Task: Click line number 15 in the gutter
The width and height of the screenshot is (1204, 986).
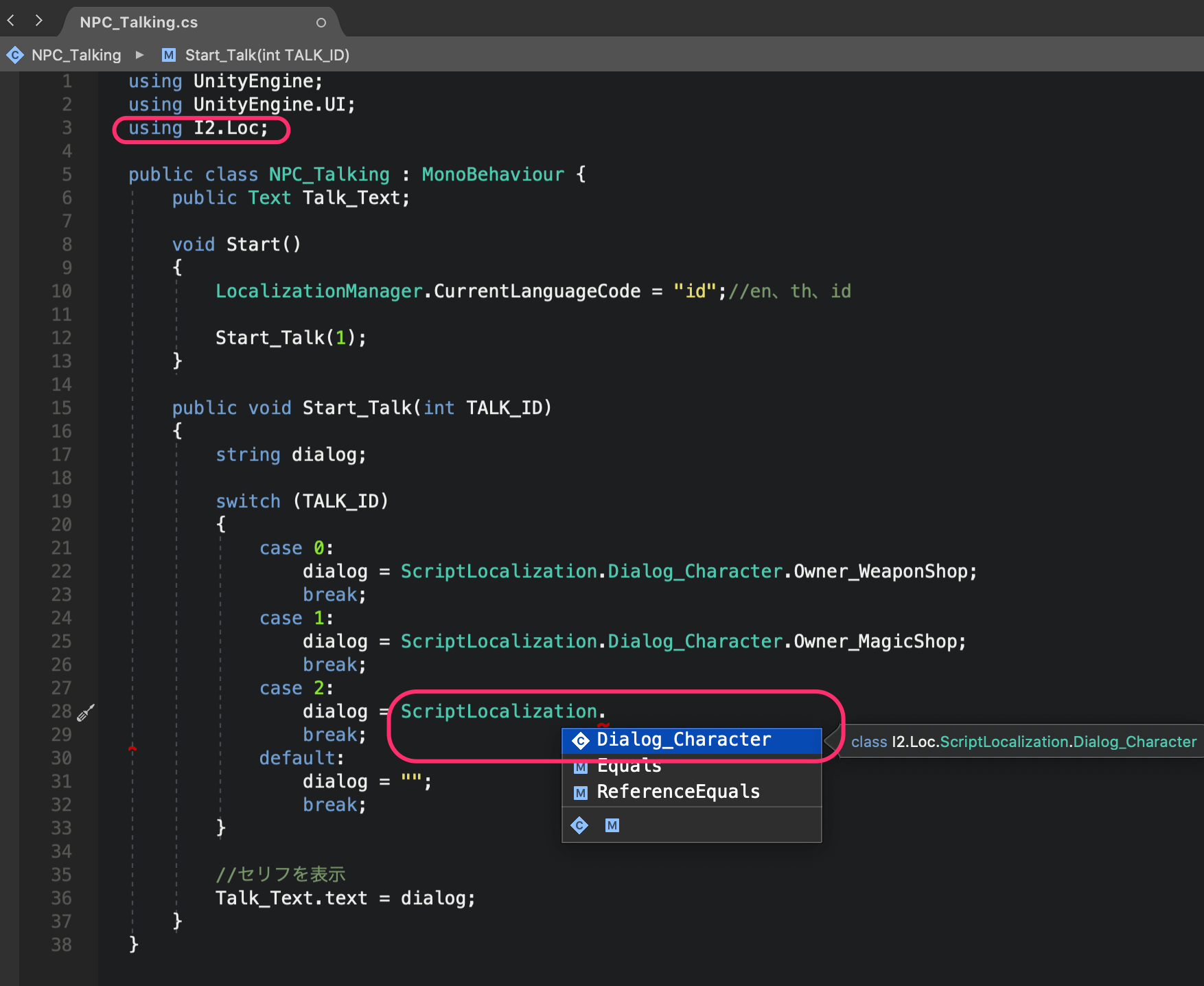Action: [61, 408]
